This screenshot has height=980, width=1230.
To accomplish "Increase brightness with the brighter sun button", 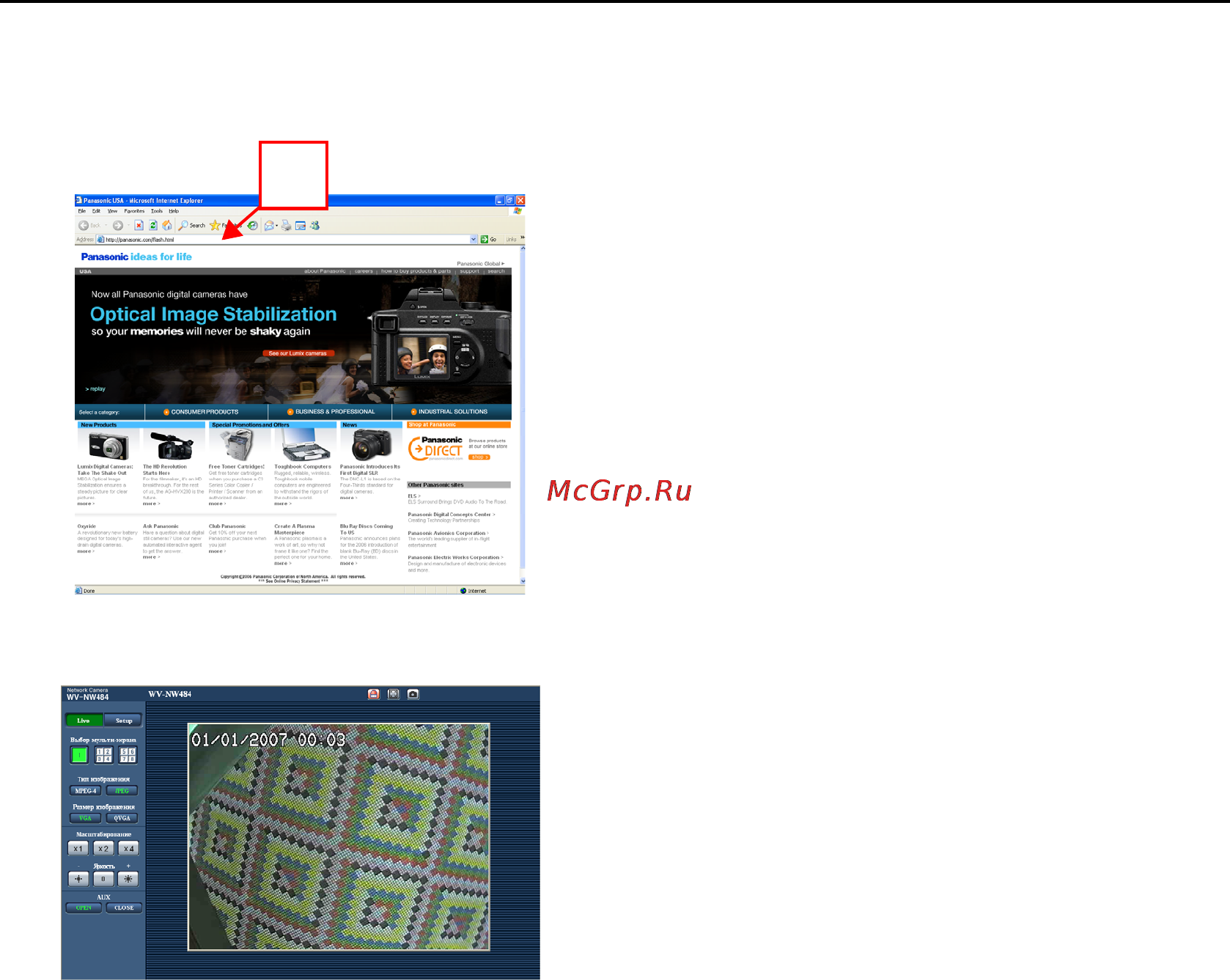I will click(x=128, y=879).
